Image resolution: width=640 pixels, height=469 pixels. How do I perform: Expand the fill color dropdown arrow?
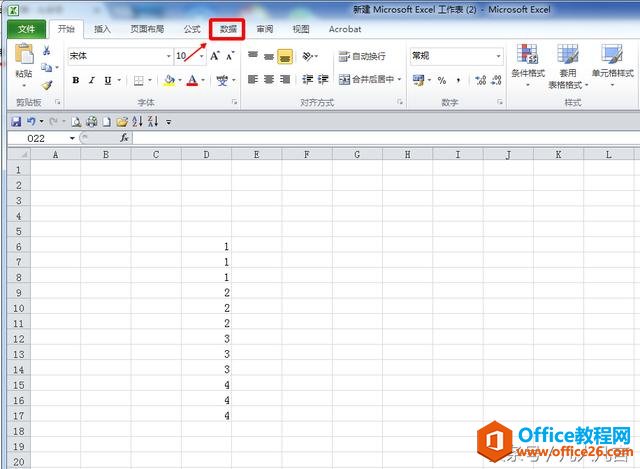180,80
